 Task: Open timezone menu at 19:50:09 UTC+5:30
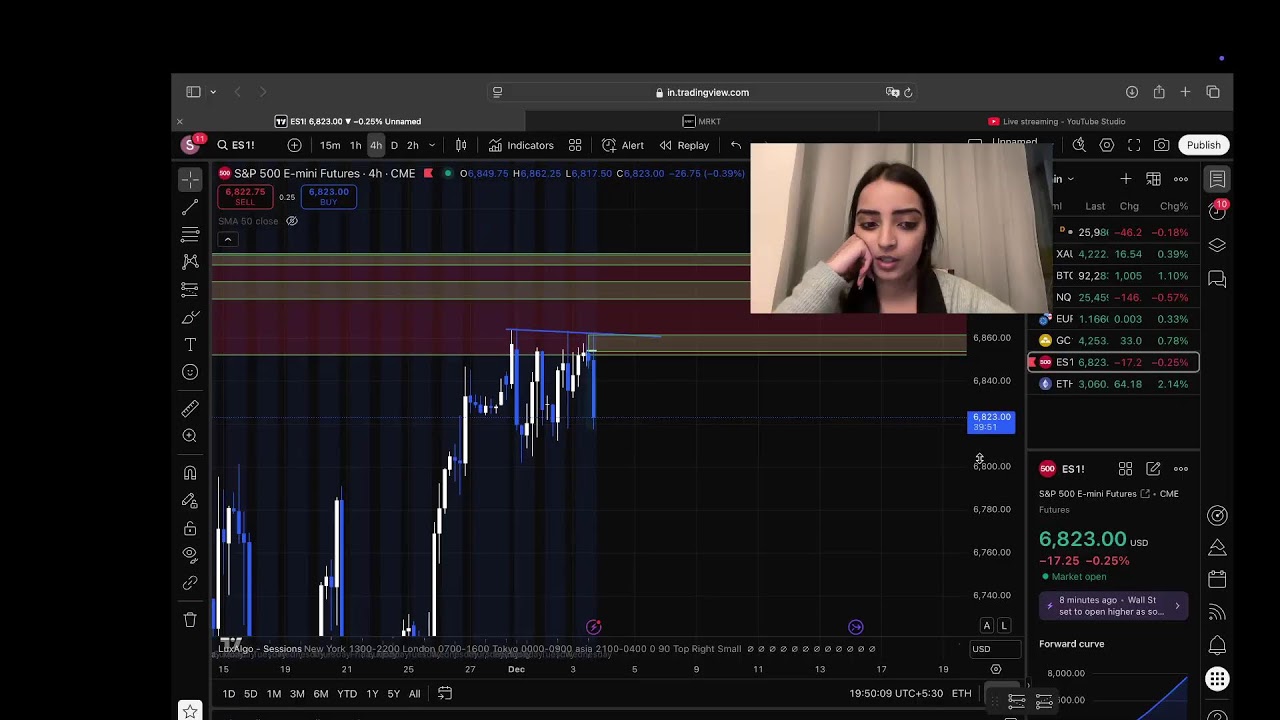pos(896,694)
